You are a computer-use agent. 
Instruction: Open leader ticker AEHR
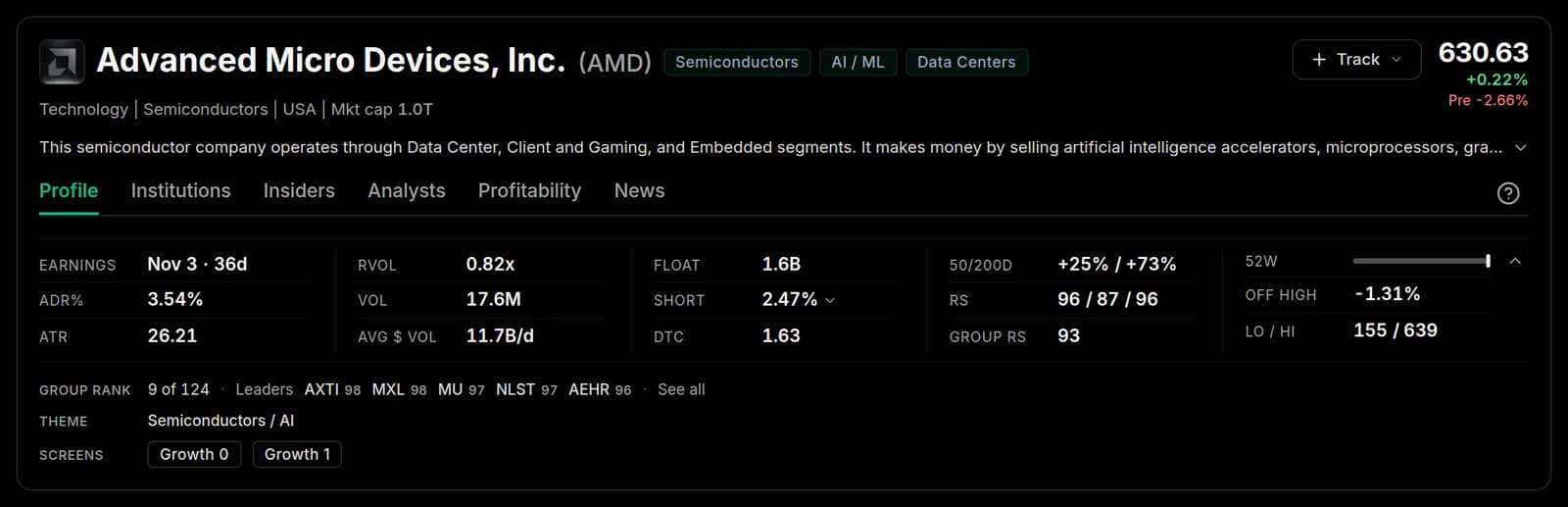click(x=589, y=389)
